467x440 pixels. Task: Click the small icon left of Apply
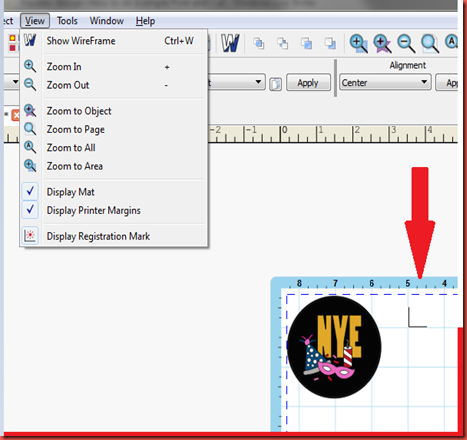(x=275, y=84)
